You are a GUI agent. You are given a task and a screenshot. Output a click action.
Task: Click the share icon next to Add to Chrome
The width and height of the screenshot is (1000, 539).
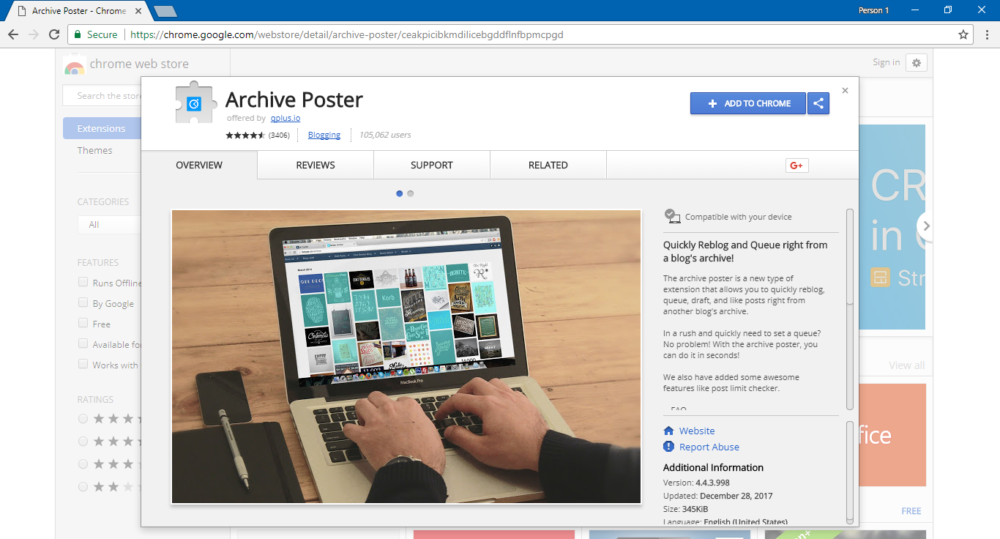[818, 103]
